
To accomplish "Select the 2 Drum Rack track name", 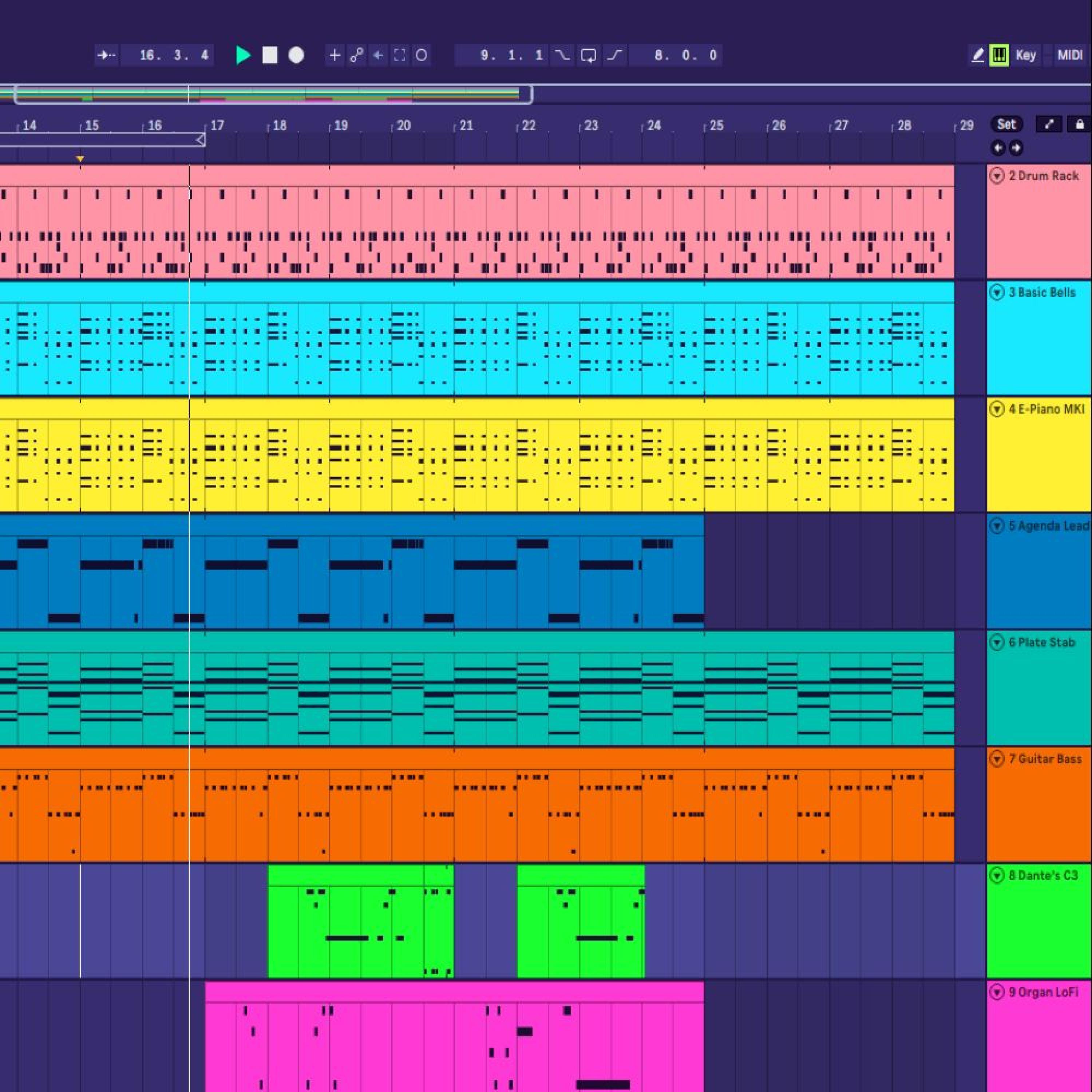I will tap(1044, 176).
